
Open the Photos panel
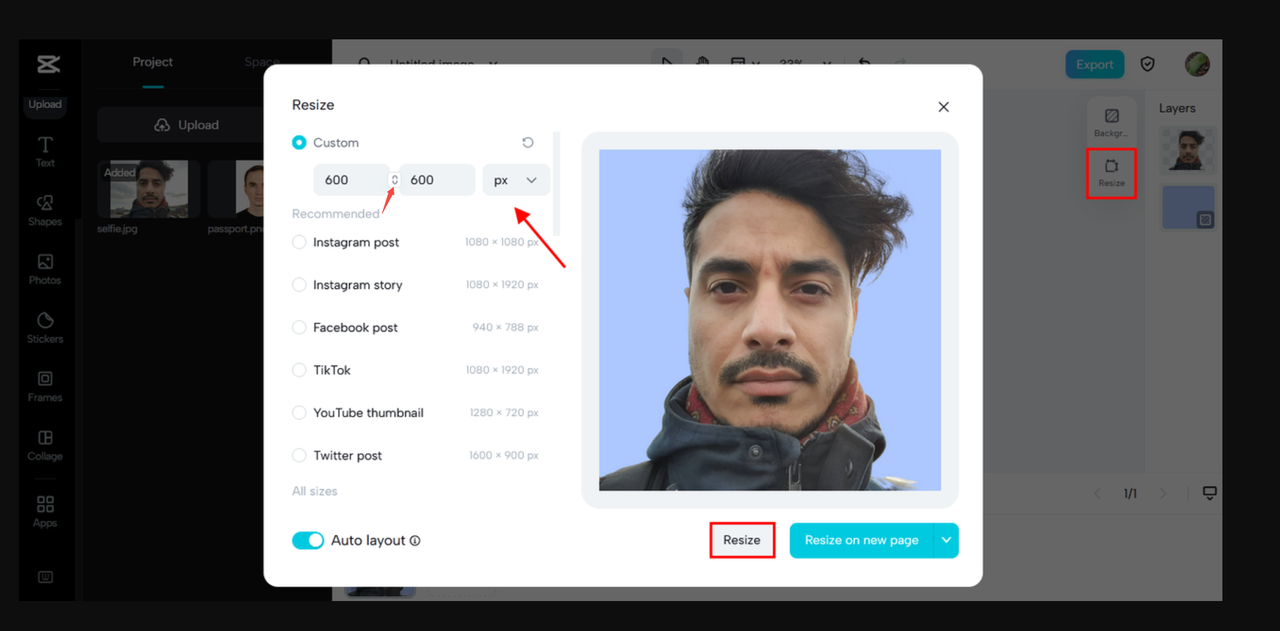point(45,270)
